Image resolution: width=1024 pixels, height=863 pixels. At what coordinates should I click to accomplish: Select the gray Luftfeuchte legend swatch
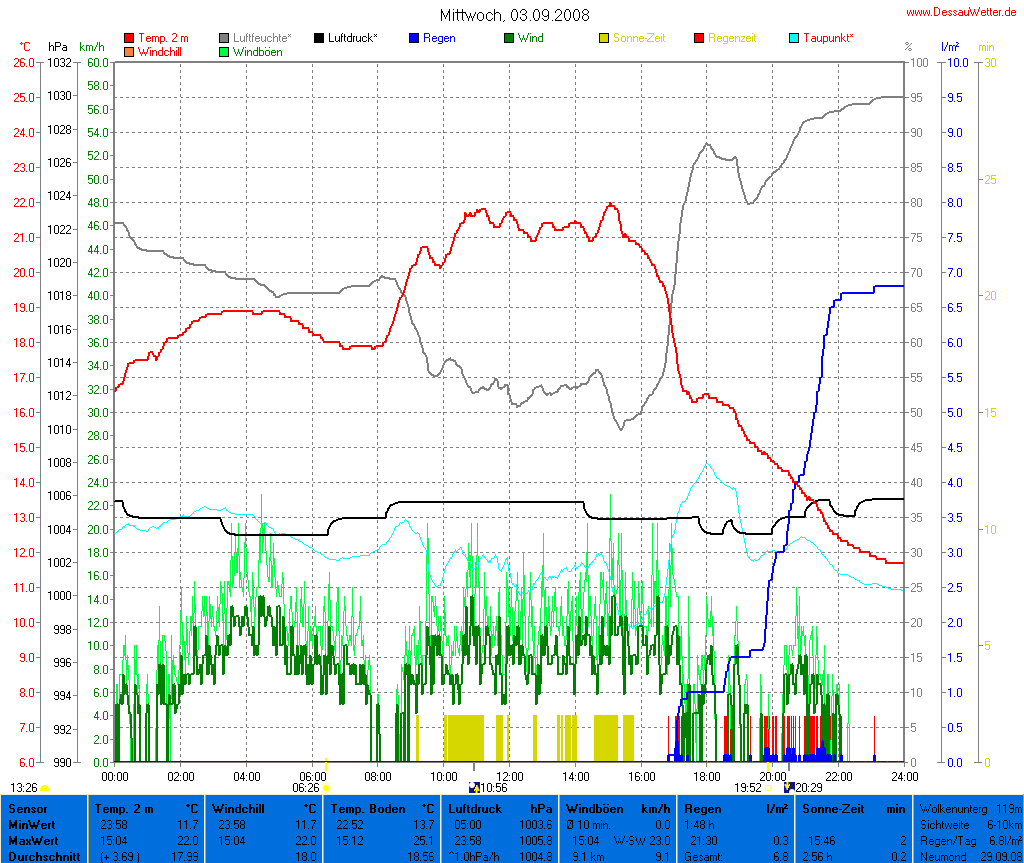pos(225,38)
